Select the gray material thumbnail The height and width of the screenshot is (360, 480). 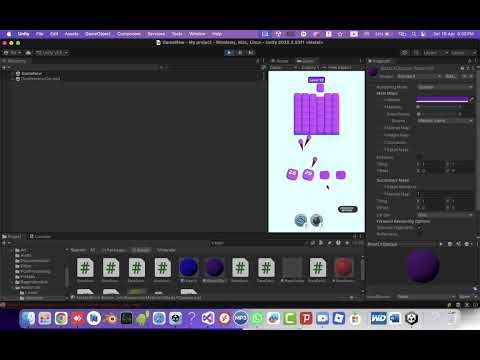292,267
